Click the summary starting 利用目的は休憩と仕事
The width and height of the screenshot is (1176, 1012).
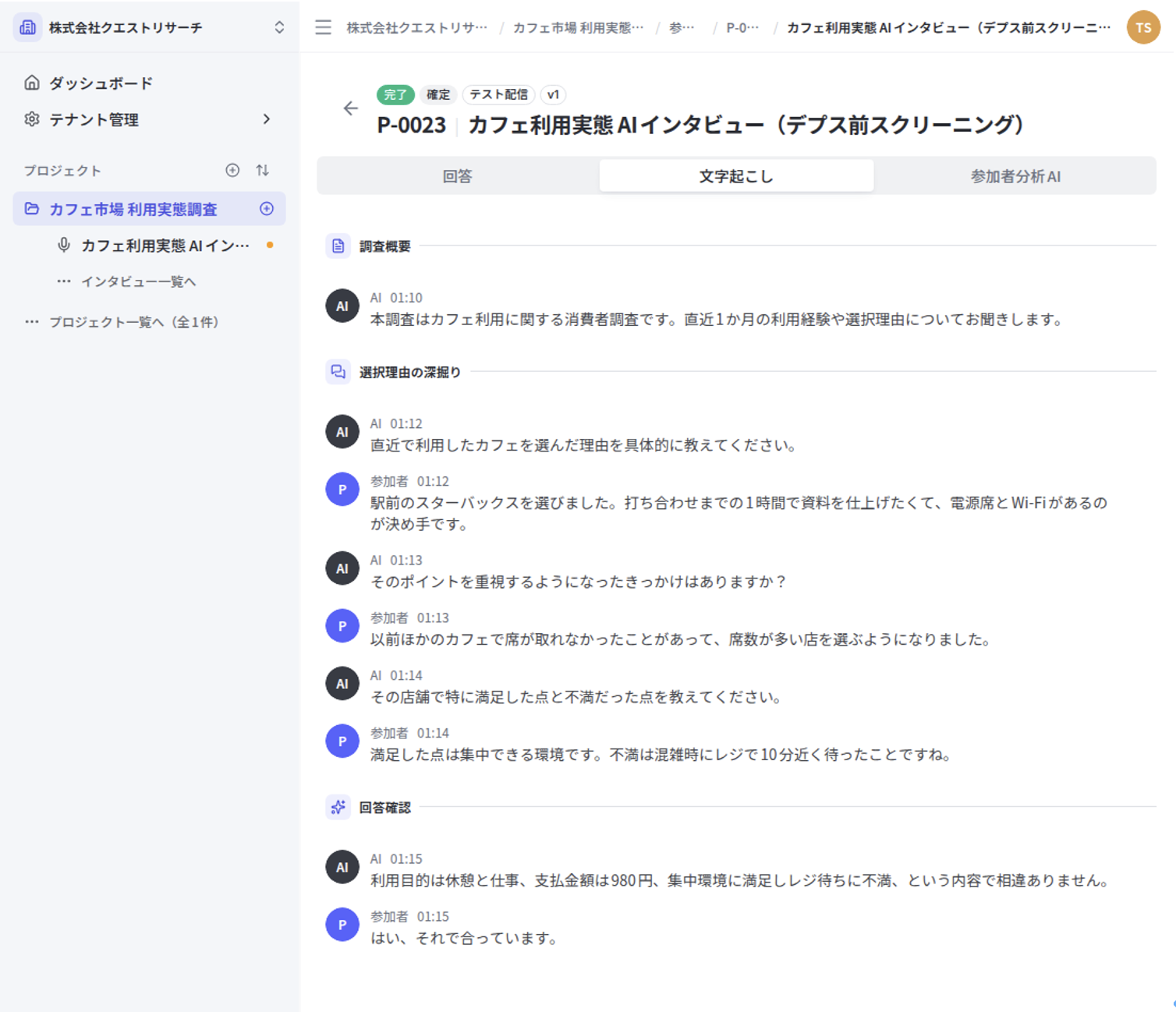click(x=740, y=880)
